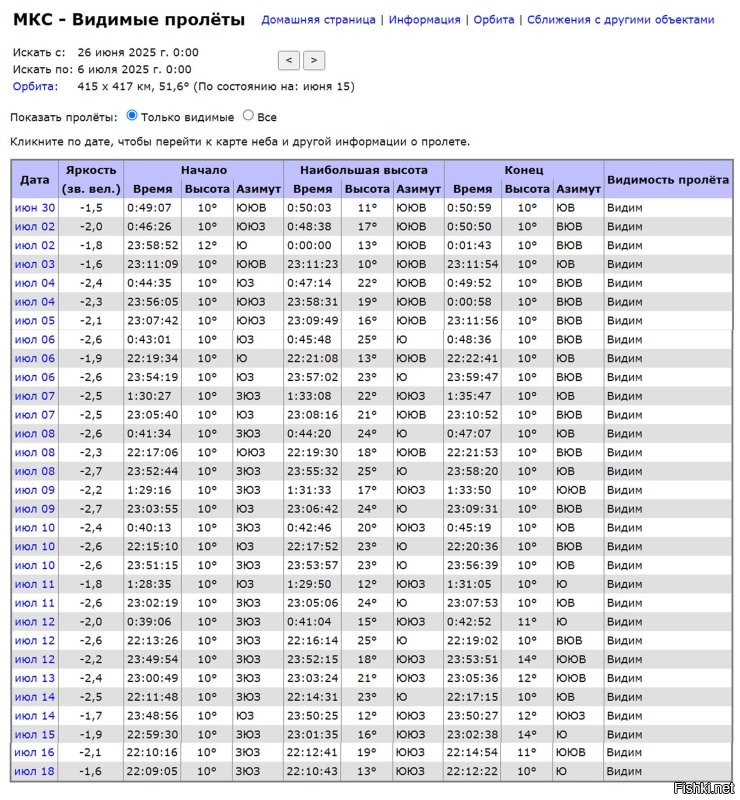The height and width of the screenshot is (800, 740).
Task: Open июл 08 pass starting at 23:52:44
Action: point(35,471)
